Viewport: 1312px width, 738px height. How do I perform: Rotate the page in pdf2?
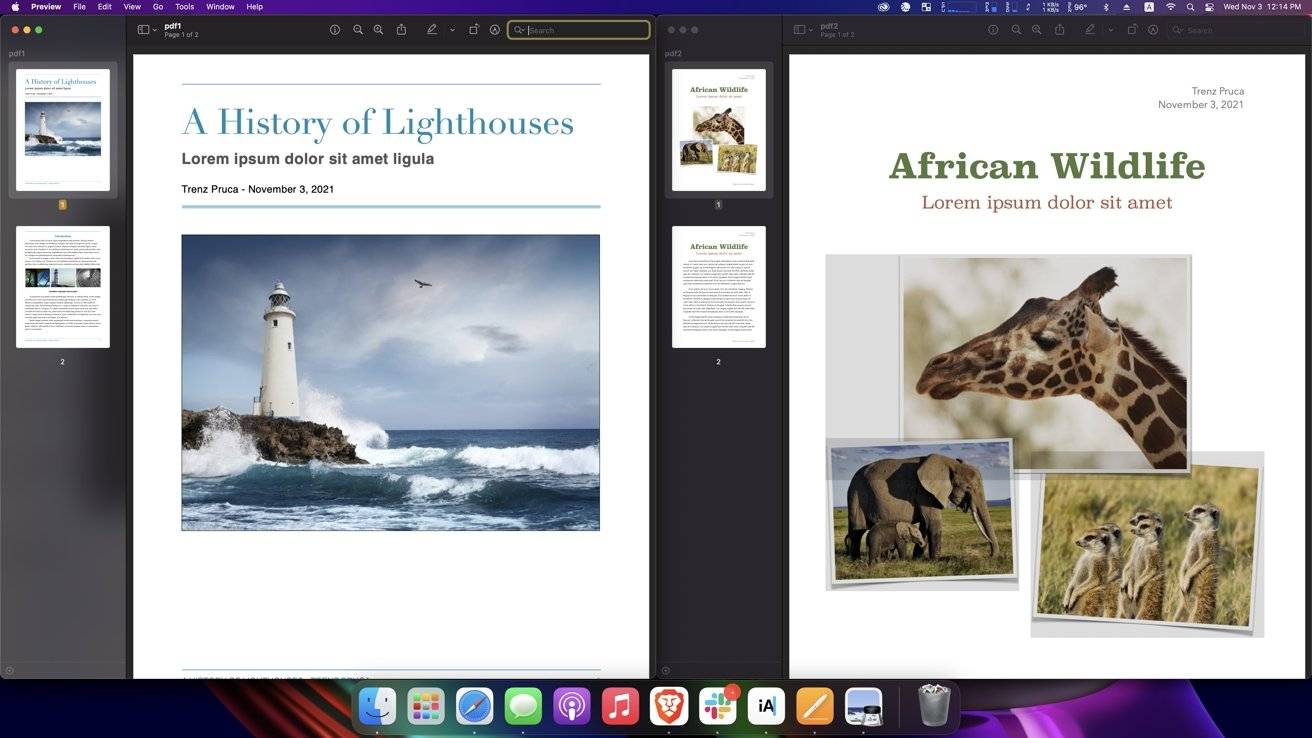click(1131, 29)
